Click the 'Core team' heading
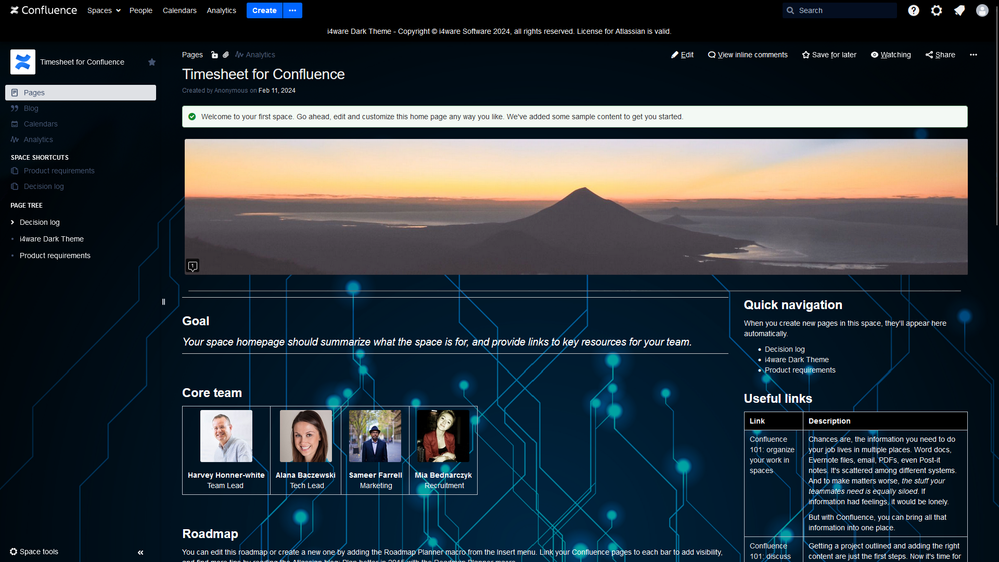The image size is (999, 562). [212, 393]
